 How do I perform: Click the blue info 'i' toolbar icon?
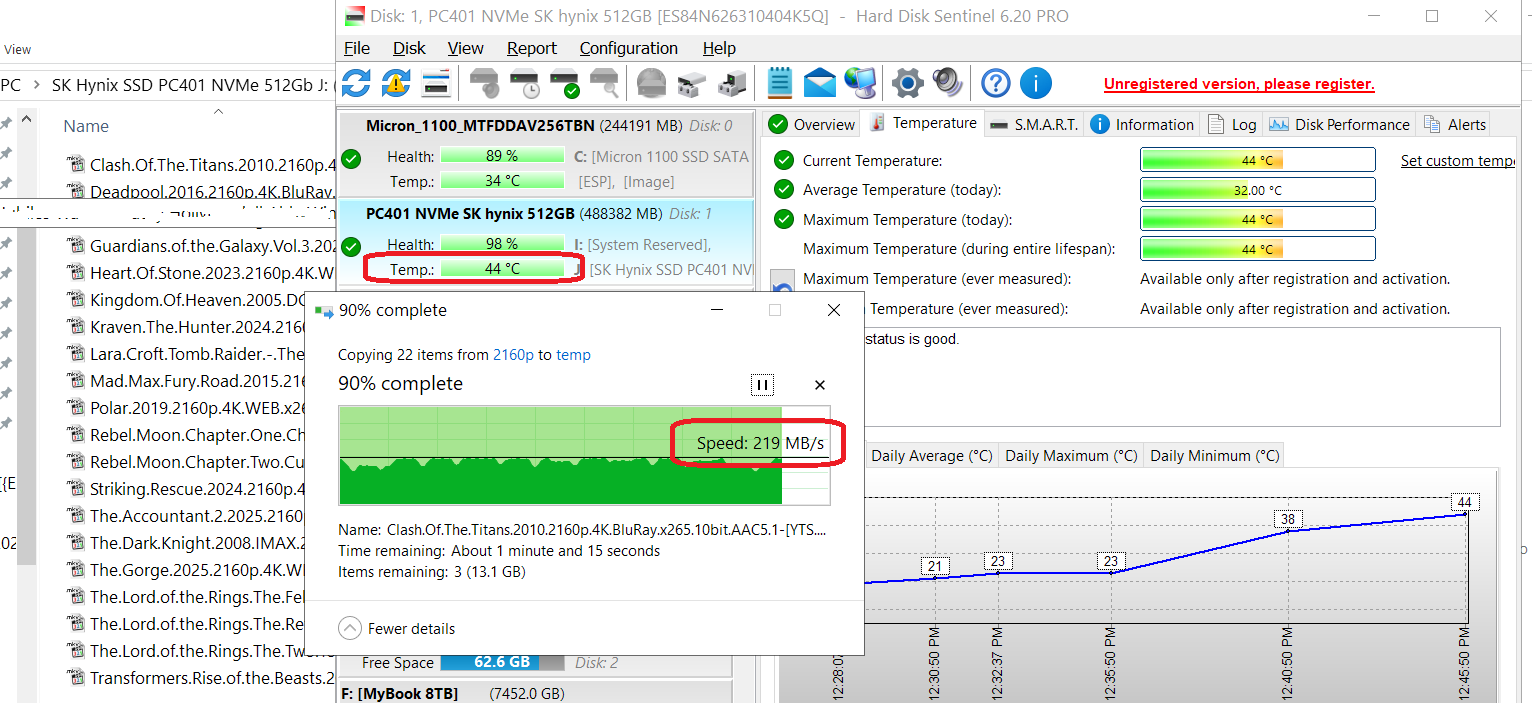coord(1035,83)
